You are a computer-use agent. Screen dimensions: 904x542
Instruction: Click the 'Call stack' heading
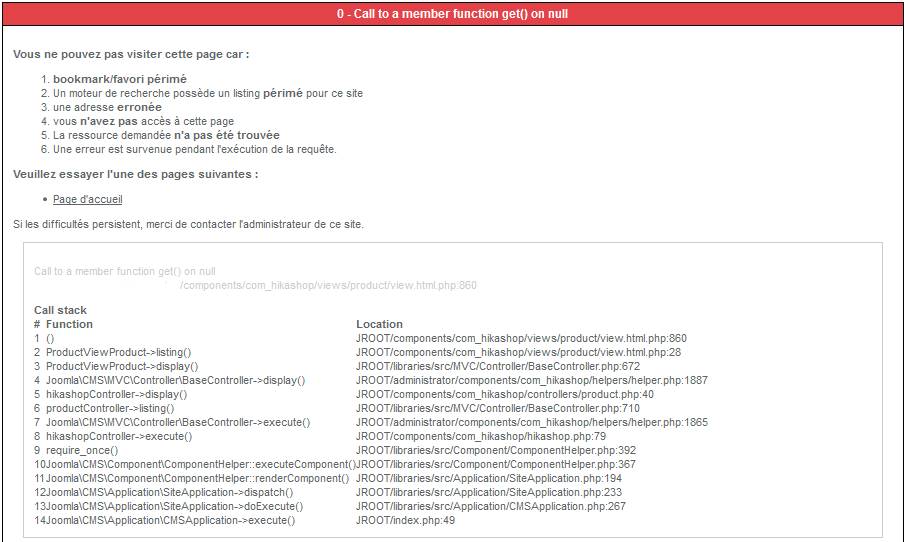61,310
